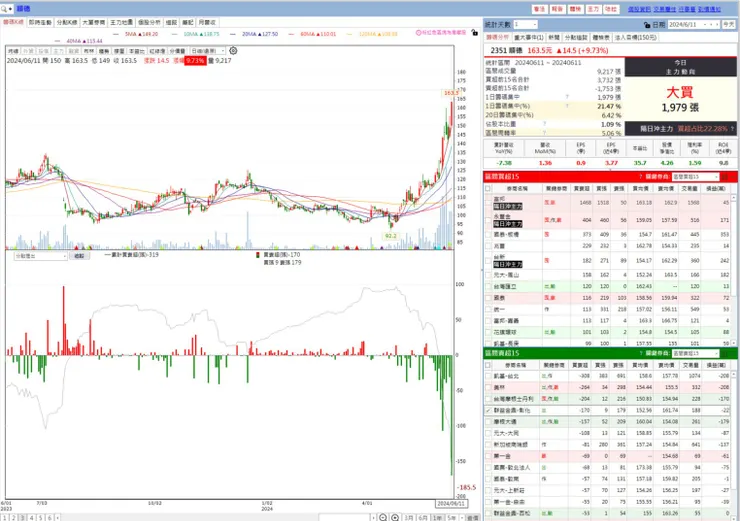Switch to chart page 1 at bottom left

(x=5, y=518)
